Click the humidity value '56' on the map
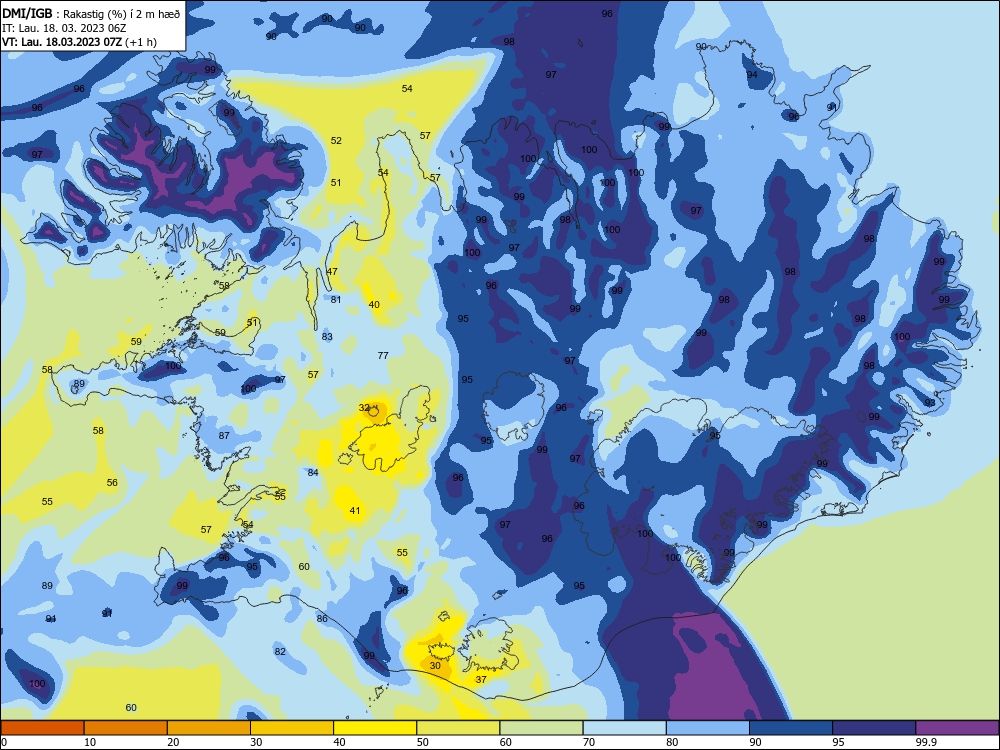This screenshot has width=1000, height=750. point(112,483)
